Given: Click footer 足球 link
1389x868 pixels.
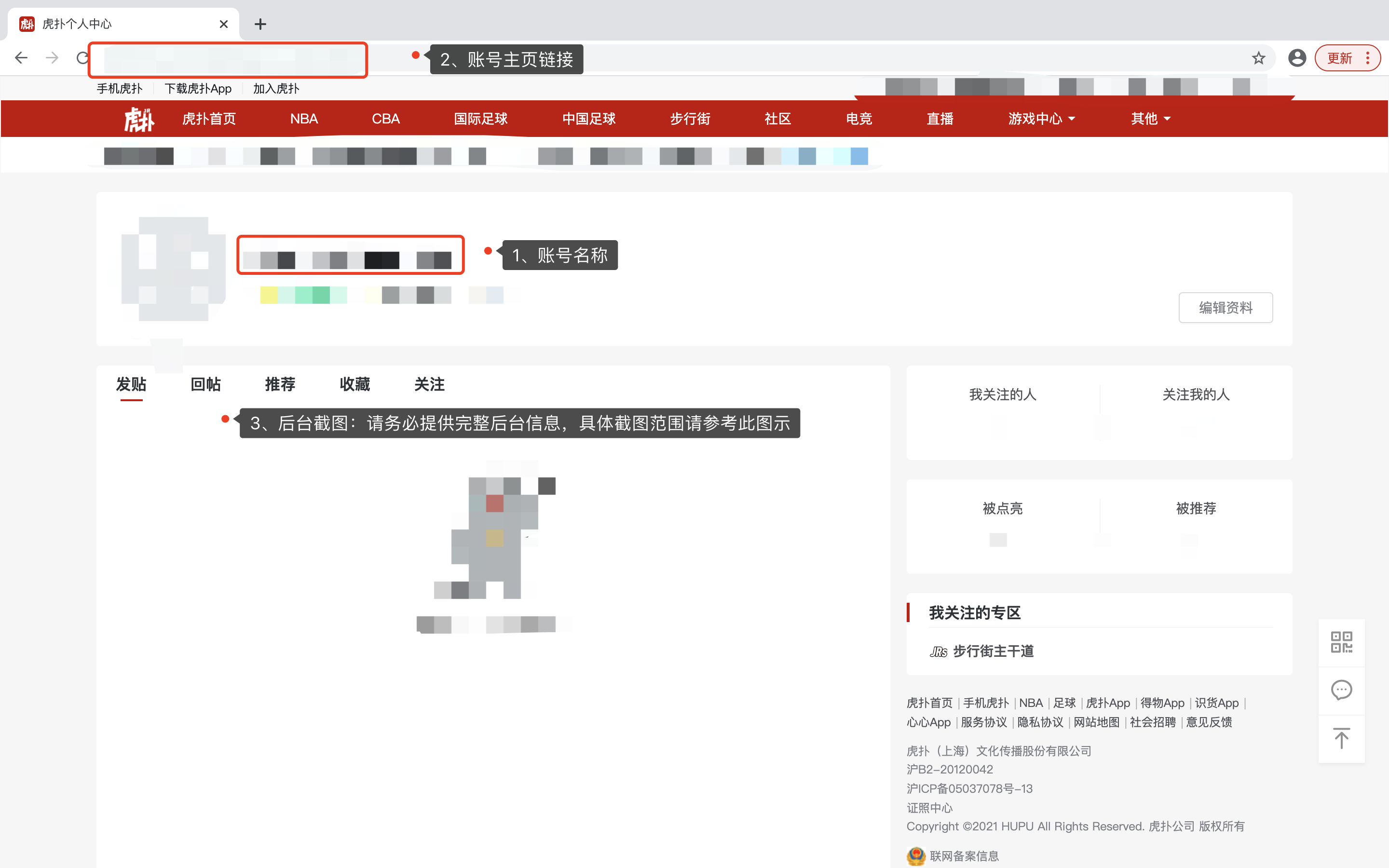Looking at the screenshot, I should tap(1064, 703).
